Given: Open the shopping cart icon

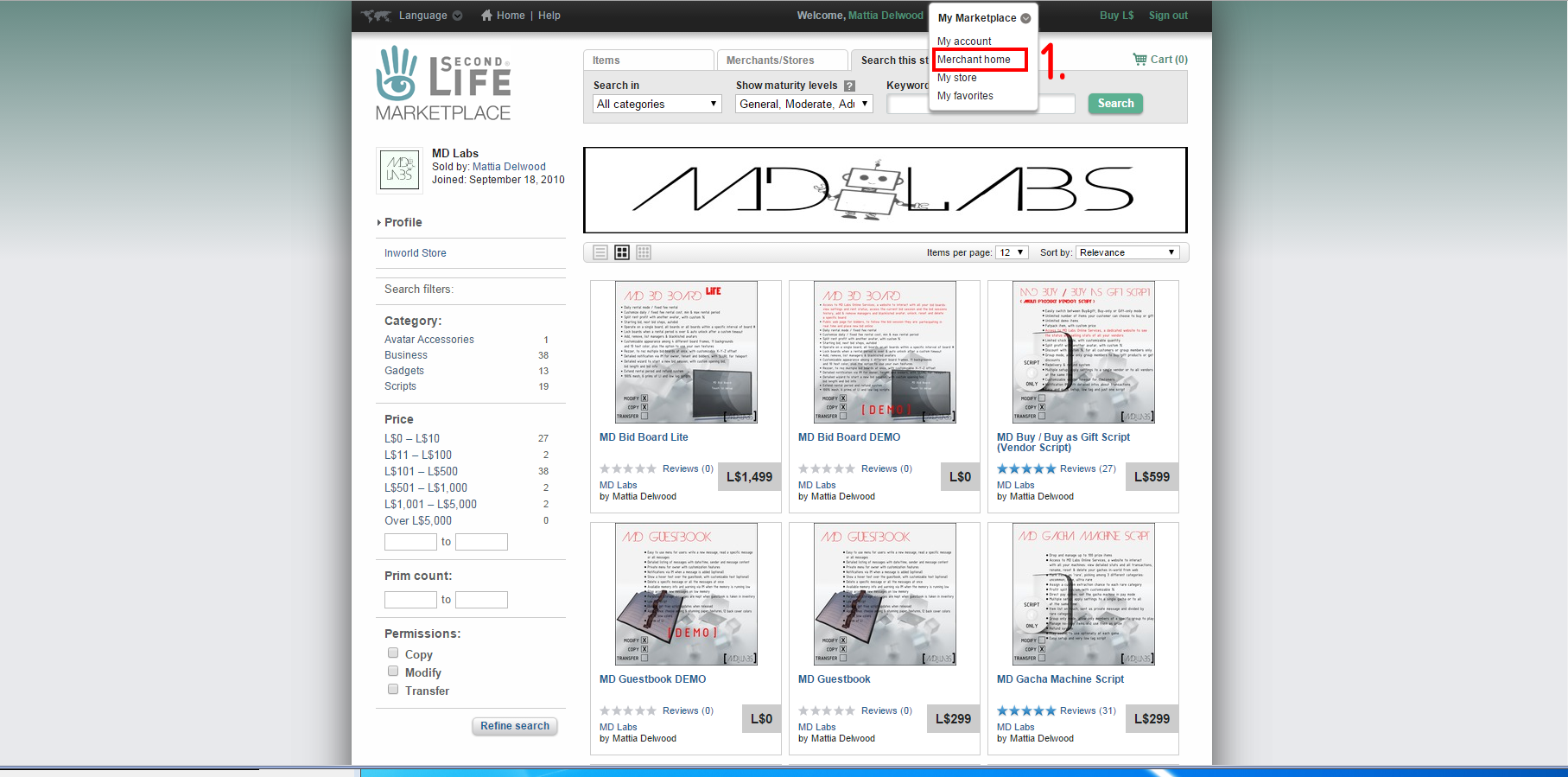Looking at the screenshot, I should 1139,59.
